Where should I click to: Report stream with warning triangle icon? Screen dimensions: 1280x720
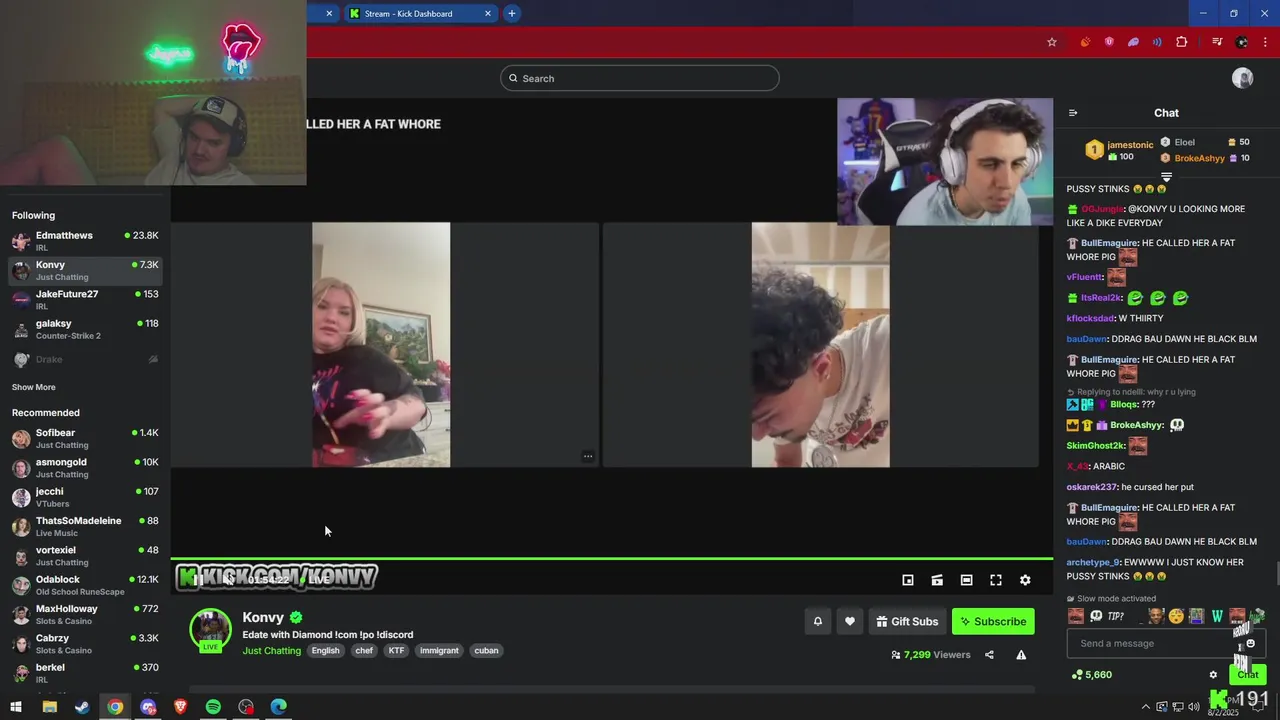[x=1021, y=655]
